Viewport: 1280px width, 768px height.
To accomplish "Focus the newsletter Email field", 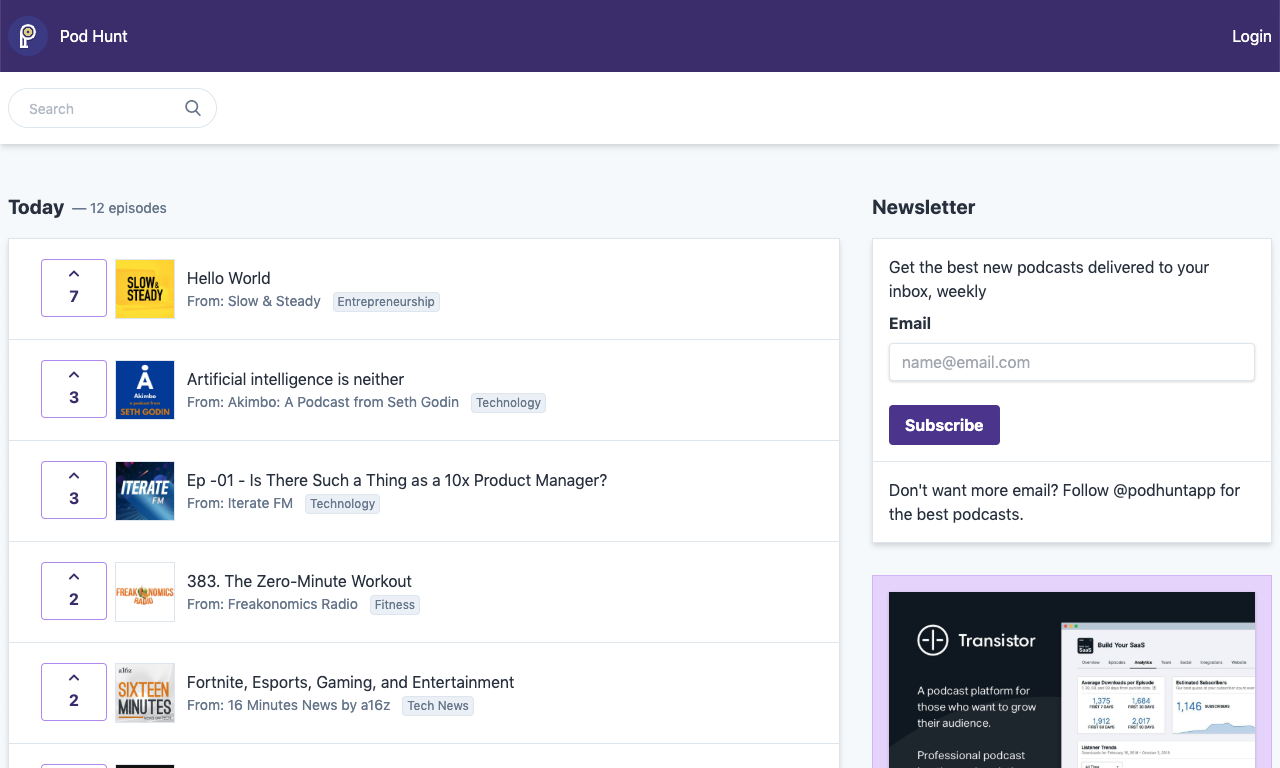I will (1072, 362).
